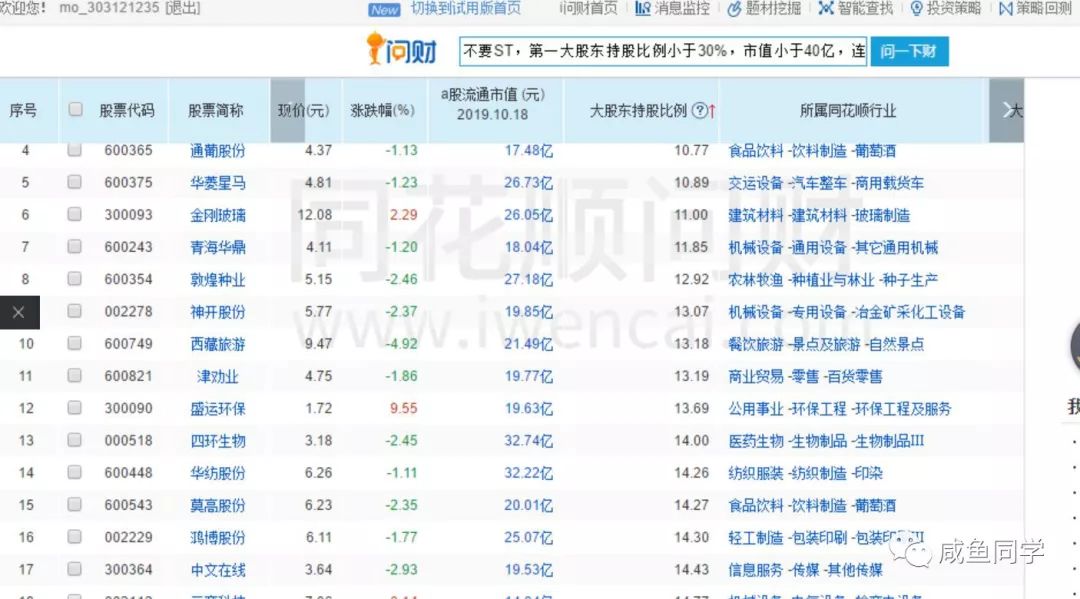Image resolution: width=1080 pixels, height=599 pixels.
Task: Show more columns with right chevron
Action: tap(1008, 110)
